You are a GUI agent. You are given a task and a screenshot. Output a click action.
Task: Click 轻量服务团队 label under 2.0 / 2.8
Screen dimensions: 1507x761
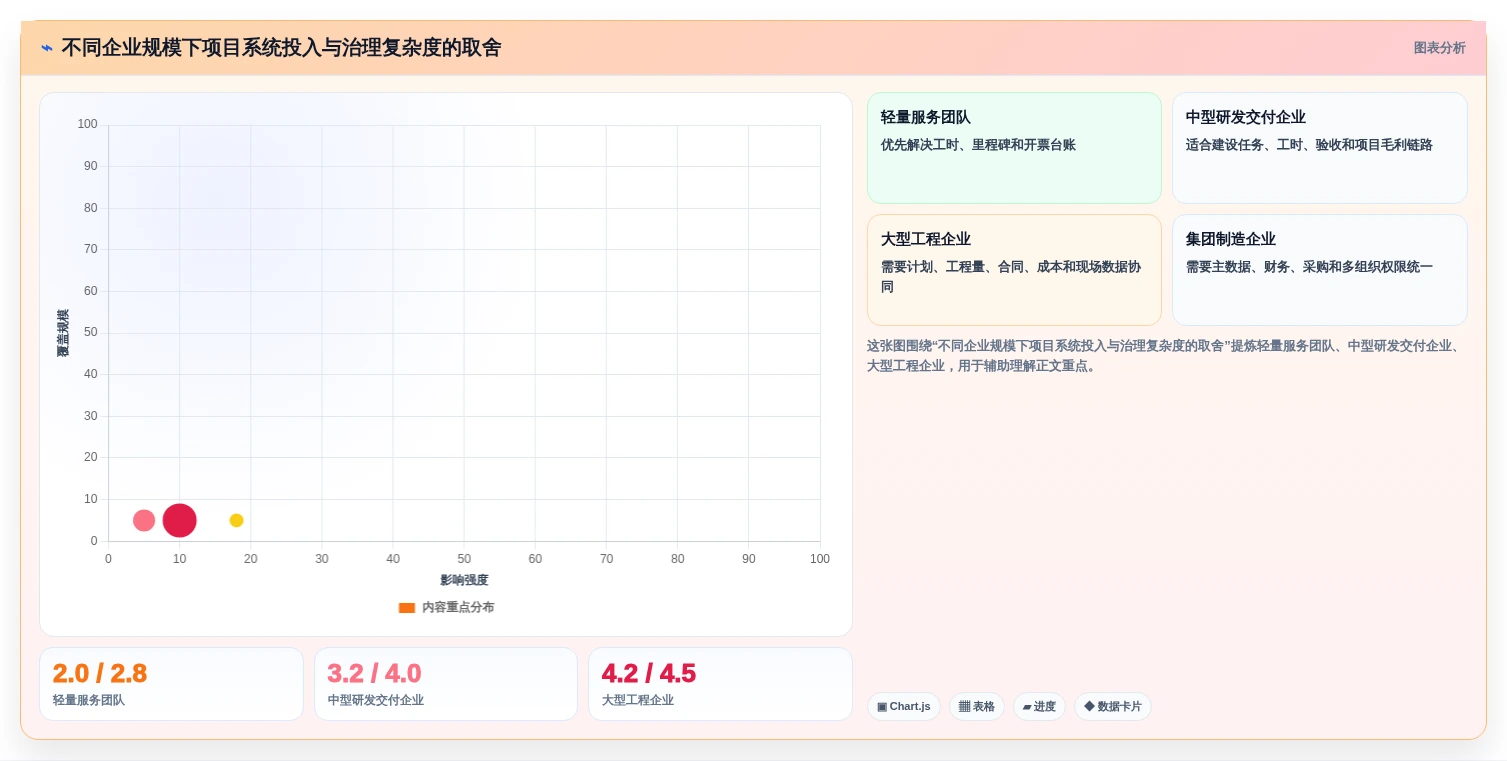tap(89, 700)
